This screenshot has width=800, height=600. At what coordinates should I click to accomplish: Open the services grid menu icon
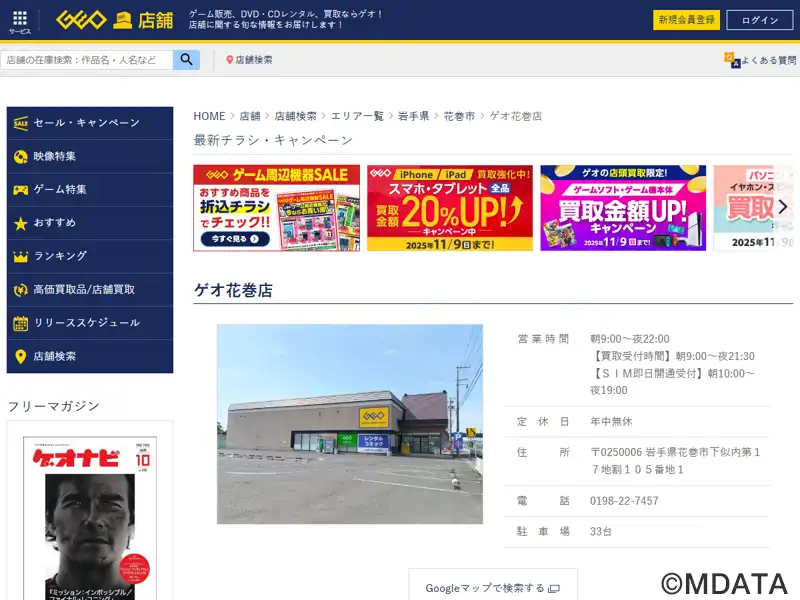[x=20, y=18]
